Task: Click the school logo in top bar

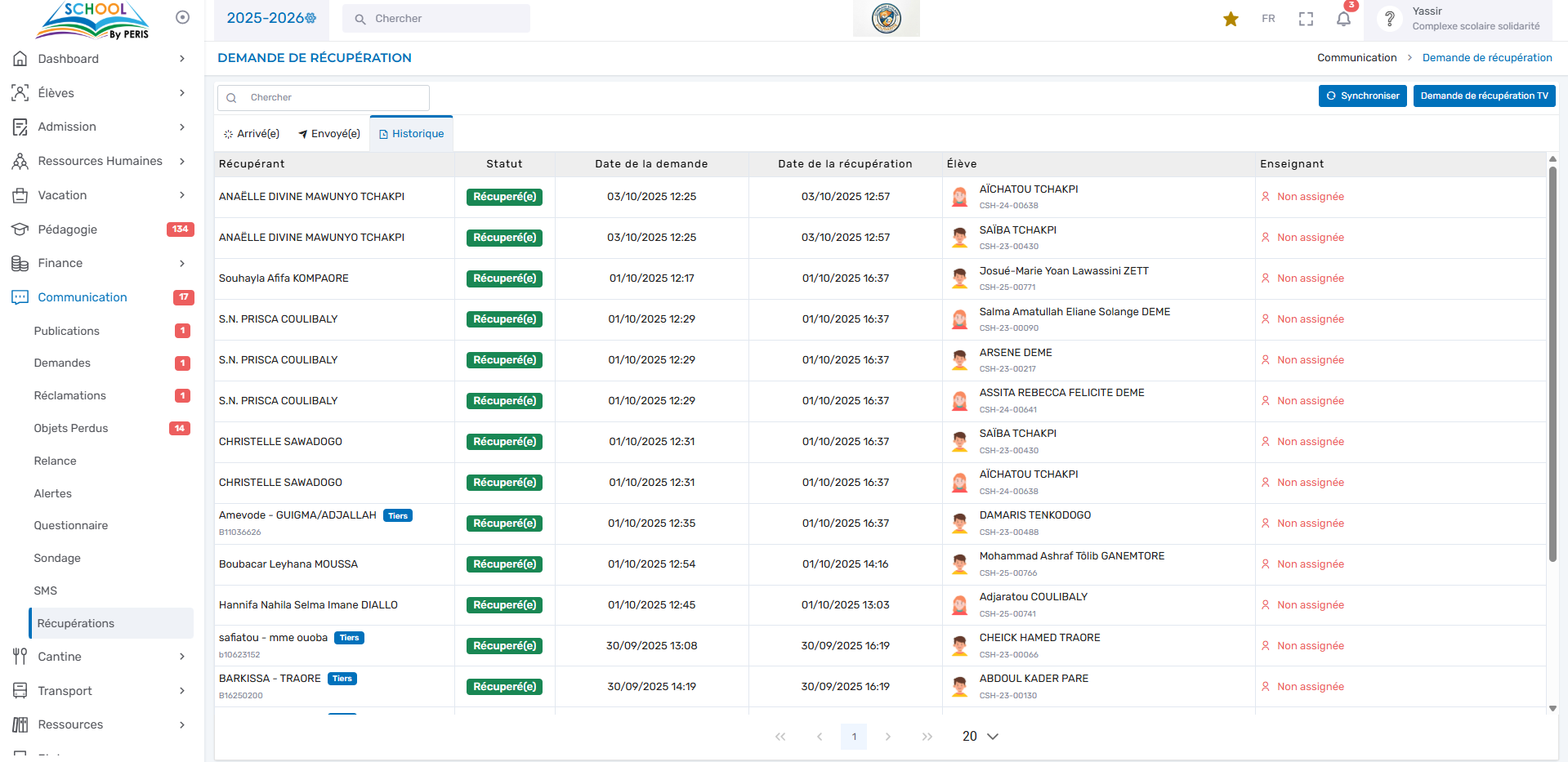Action: [886, 18]
